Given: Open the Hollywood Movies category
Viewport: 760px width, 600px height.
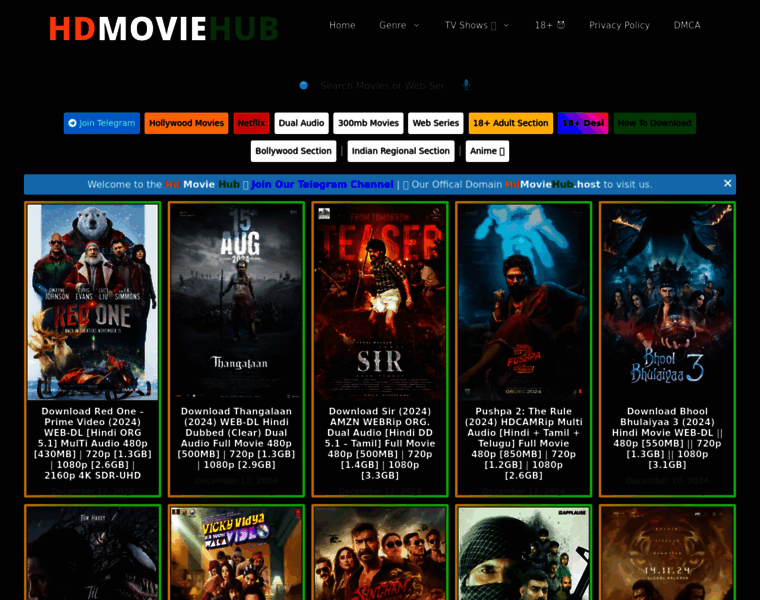Looking at the screenshot, I should tap(186, 123).
